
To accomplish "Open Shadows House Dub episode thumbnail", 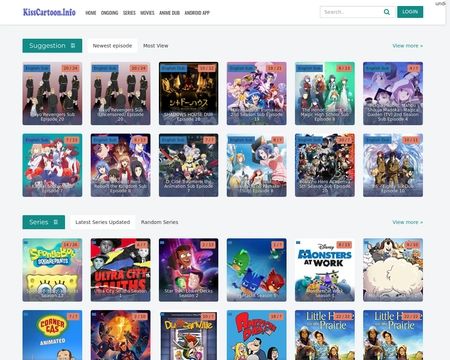I will click(x=189, y=93).
